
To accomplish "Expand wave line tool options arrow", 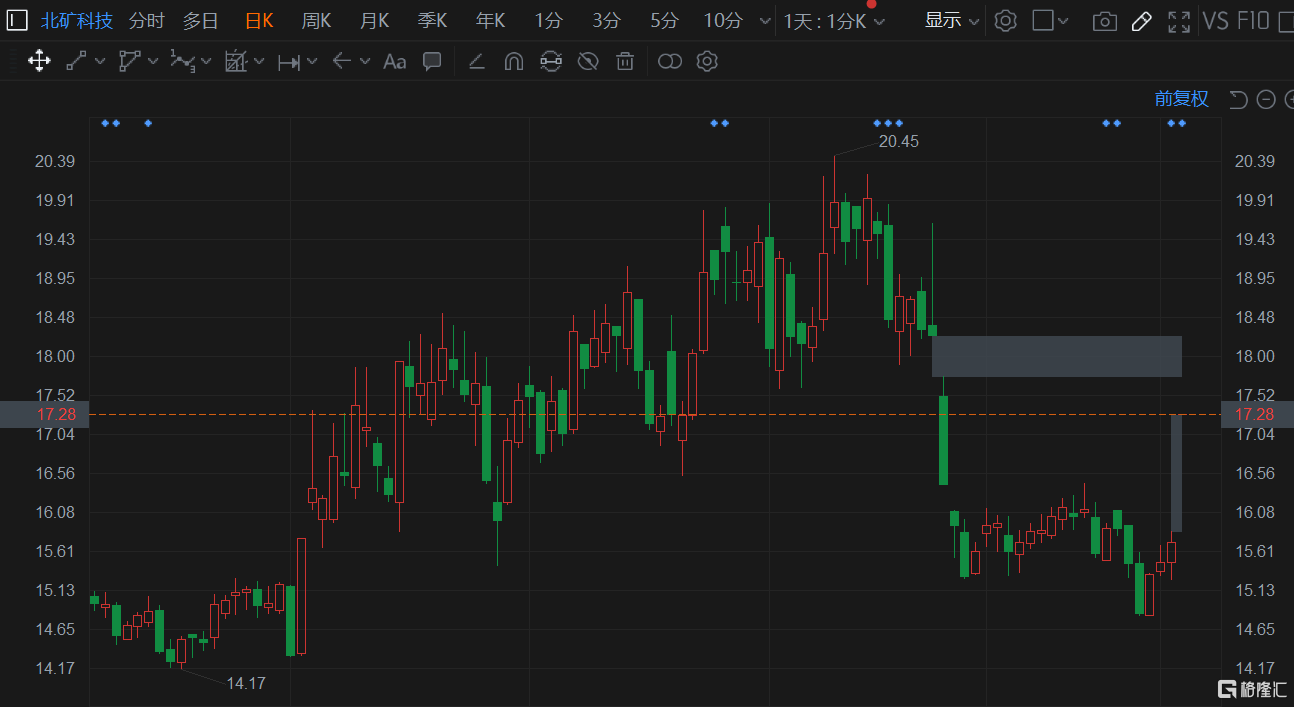I will tap(206, 62).
